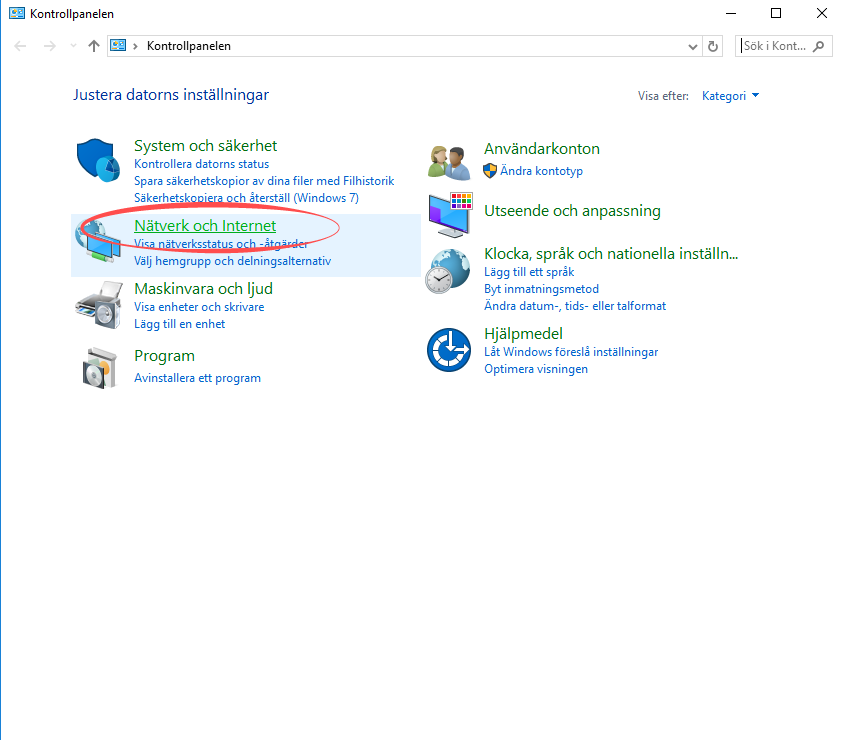Click the Program disc box icon
844x740 pixels.
click(x=100, y=368)
